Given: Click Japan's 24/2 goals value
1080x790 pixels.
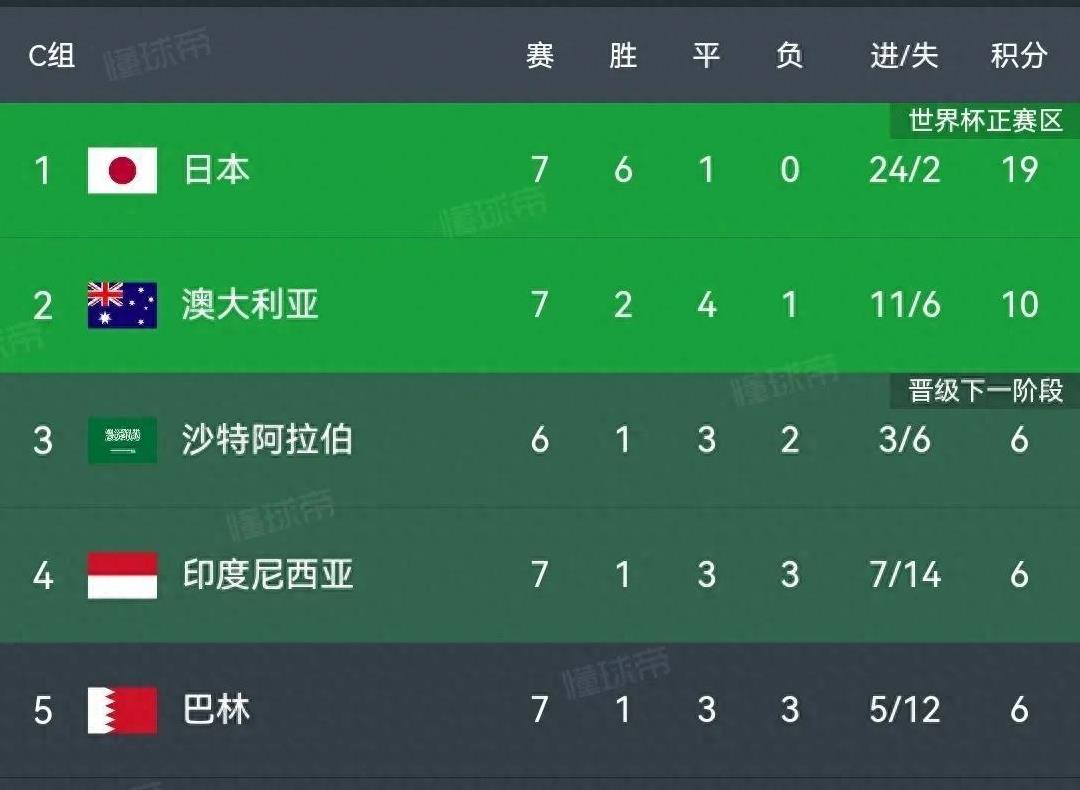Looking at the screenshot, I should tap(904, 170).
